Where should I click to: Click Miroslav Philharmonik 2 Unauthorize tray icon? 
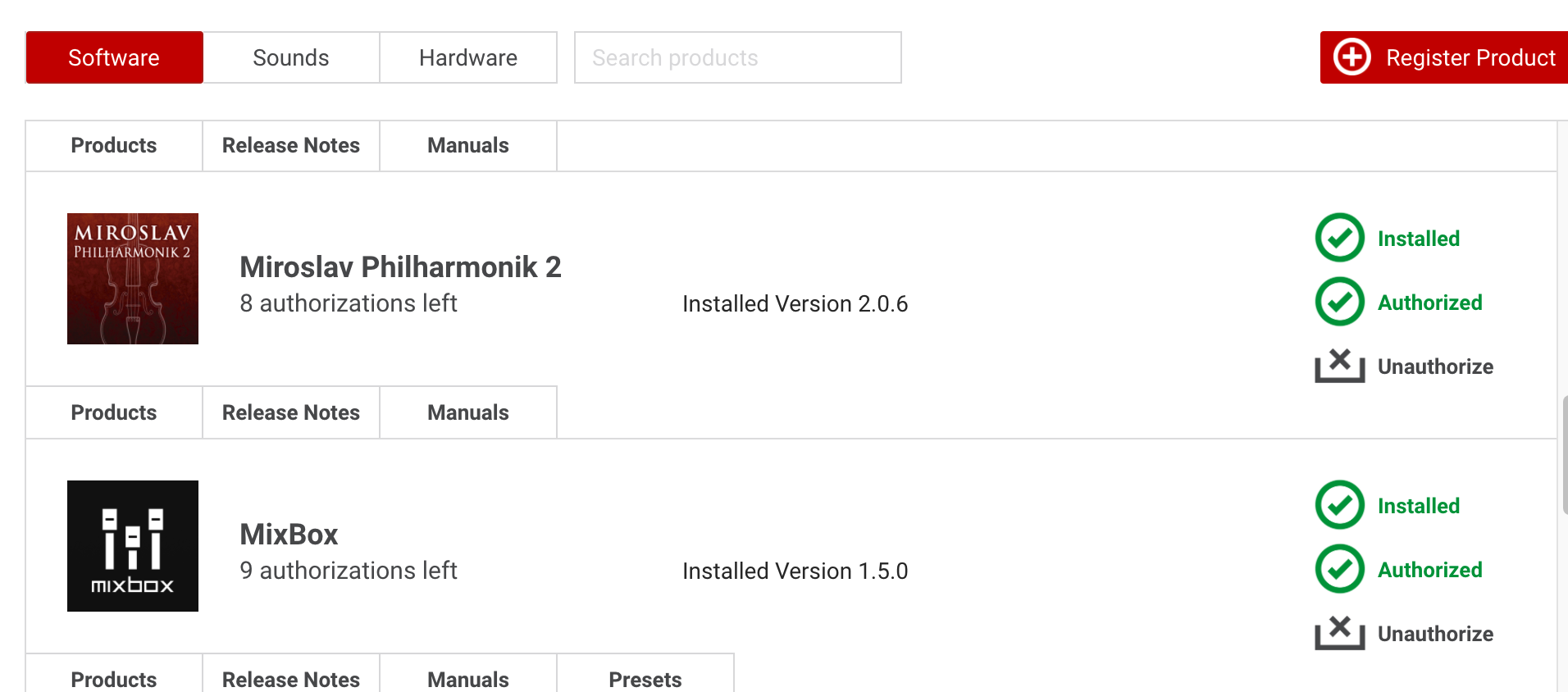[1340, 366]
